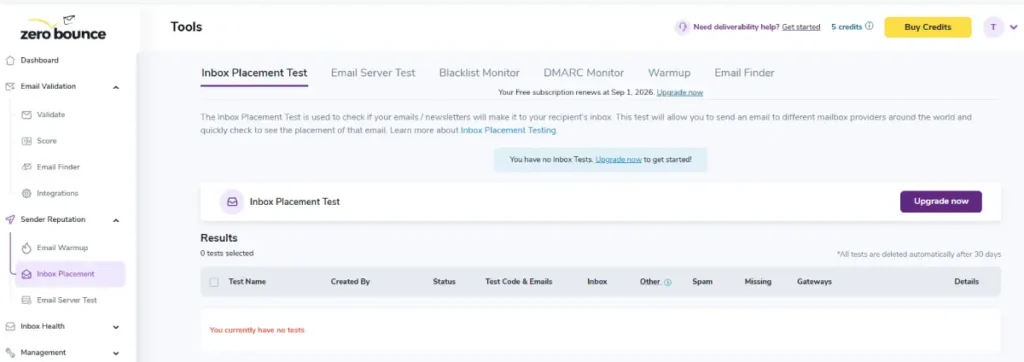Collapse the Email Validation section

pyautogui.click(x=116, y=87)
